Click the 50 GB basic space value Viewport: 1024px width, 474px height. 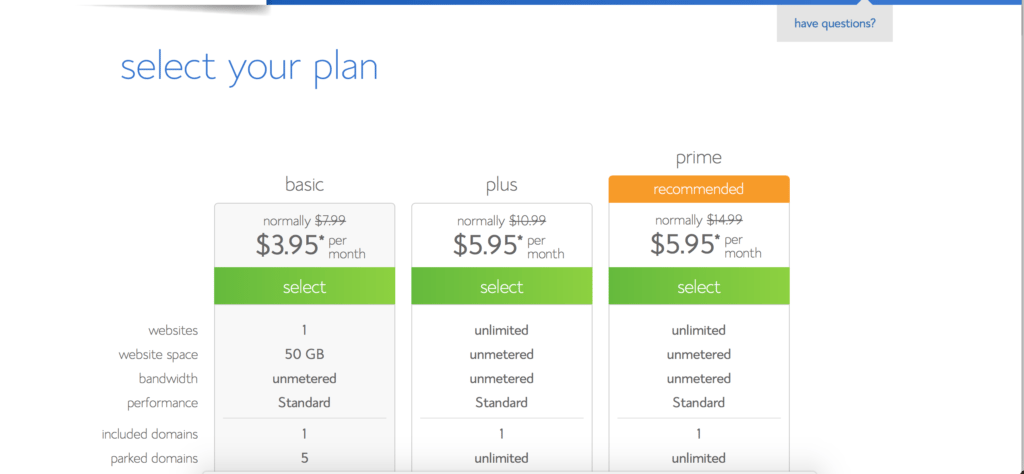click(304, 355)
